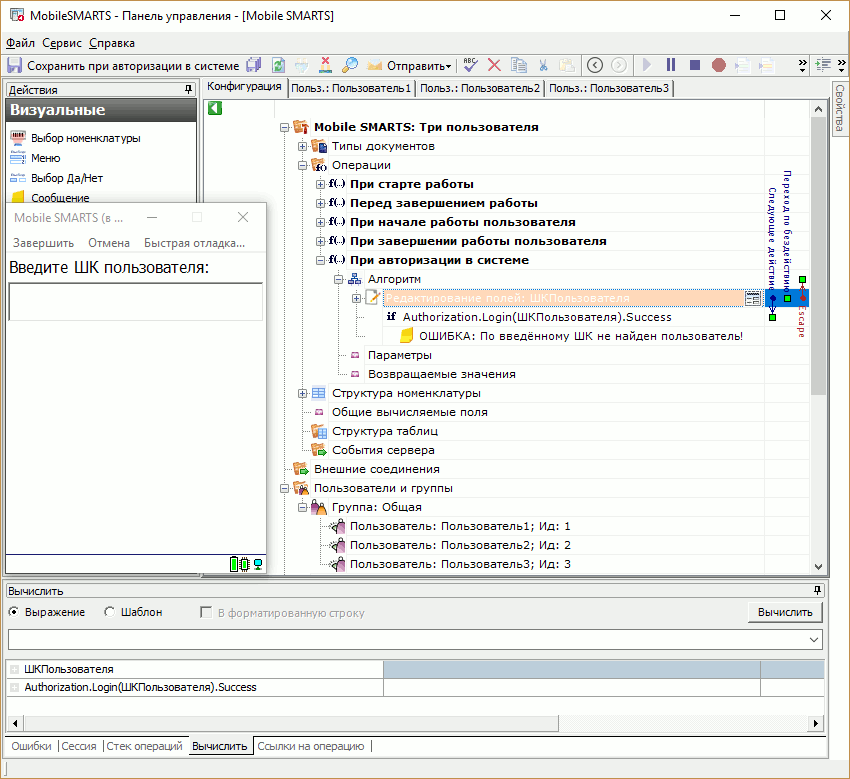Viewport: 850px width, 779px height.
Task: Click the Paste clipboard icon
Action: point(567,66)
